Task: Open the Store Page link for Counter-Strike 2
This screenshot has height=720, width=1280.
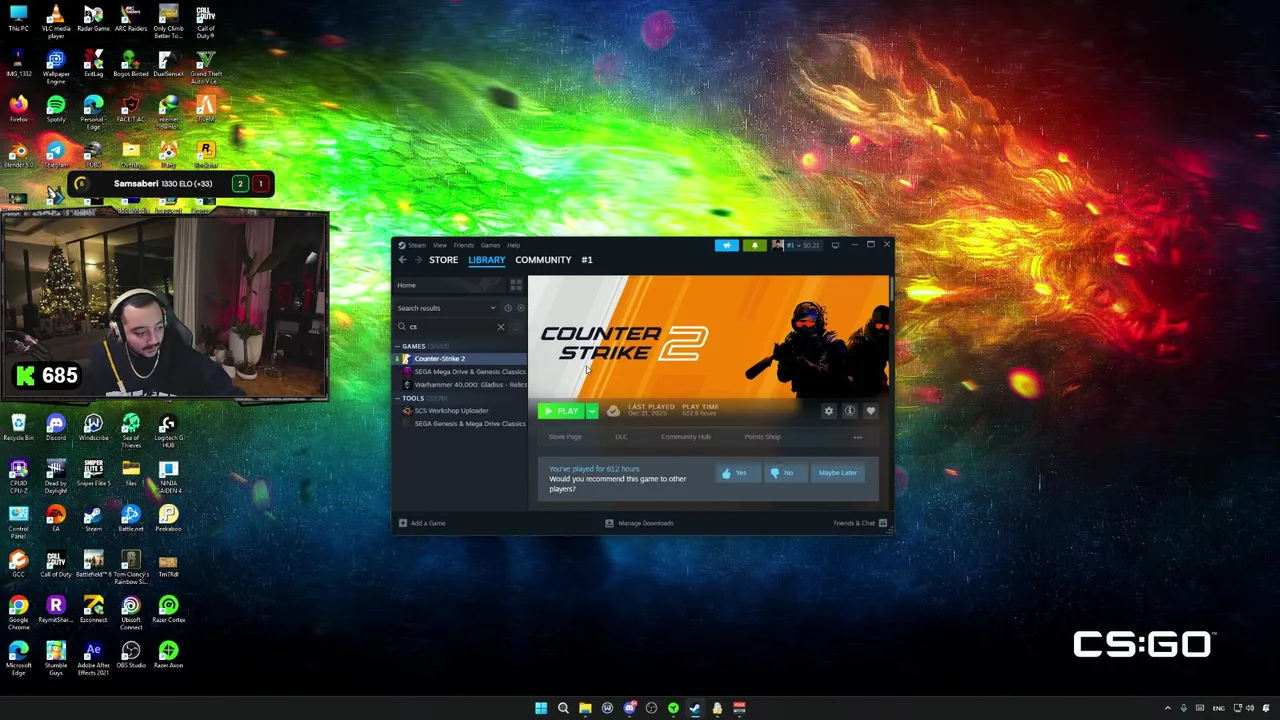Action: click(x=565, y=437)
